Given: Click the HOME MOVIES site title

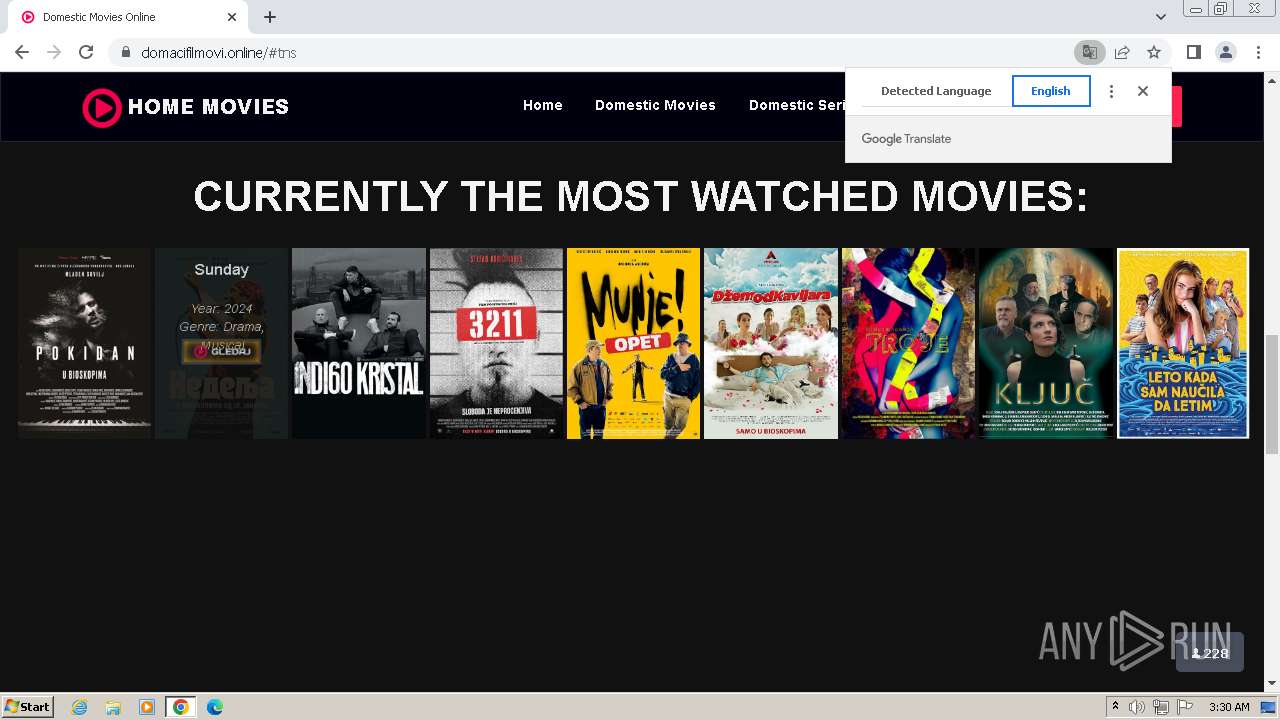Looking at the screenshot, I should tap(208, 107).
